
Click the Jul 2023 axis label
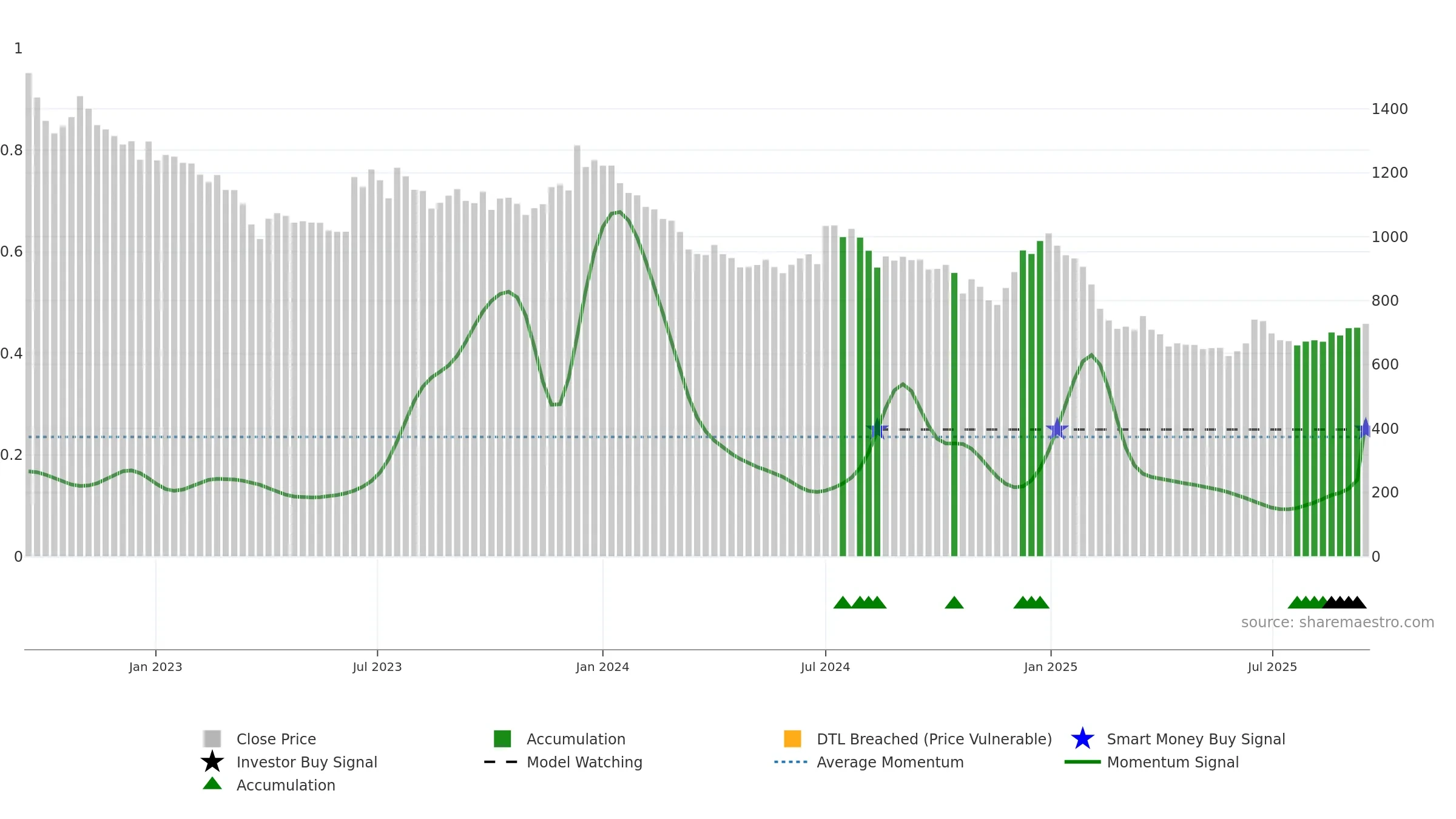(377, 667)
